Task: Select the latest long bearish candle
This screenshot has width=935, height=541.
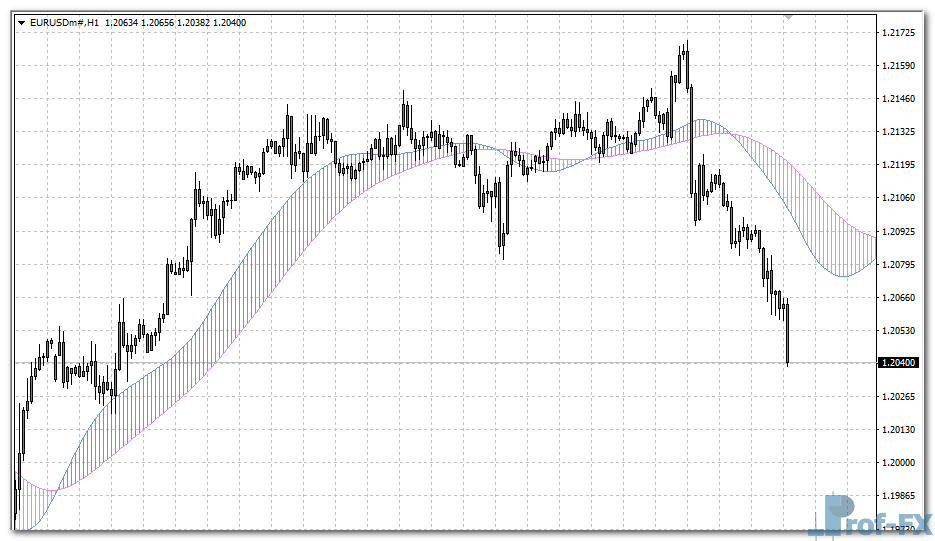Action: click(788, 333)
